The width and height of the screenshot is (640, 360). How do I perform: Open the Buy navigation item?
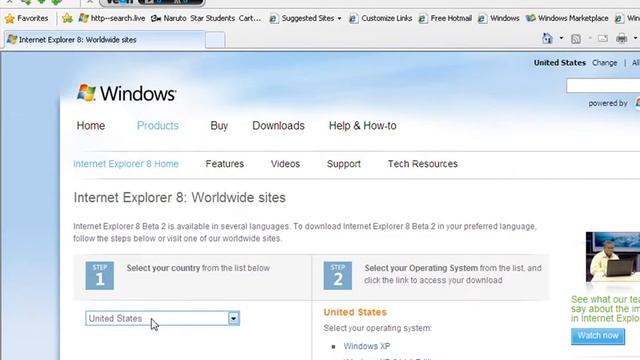(219, 126)
